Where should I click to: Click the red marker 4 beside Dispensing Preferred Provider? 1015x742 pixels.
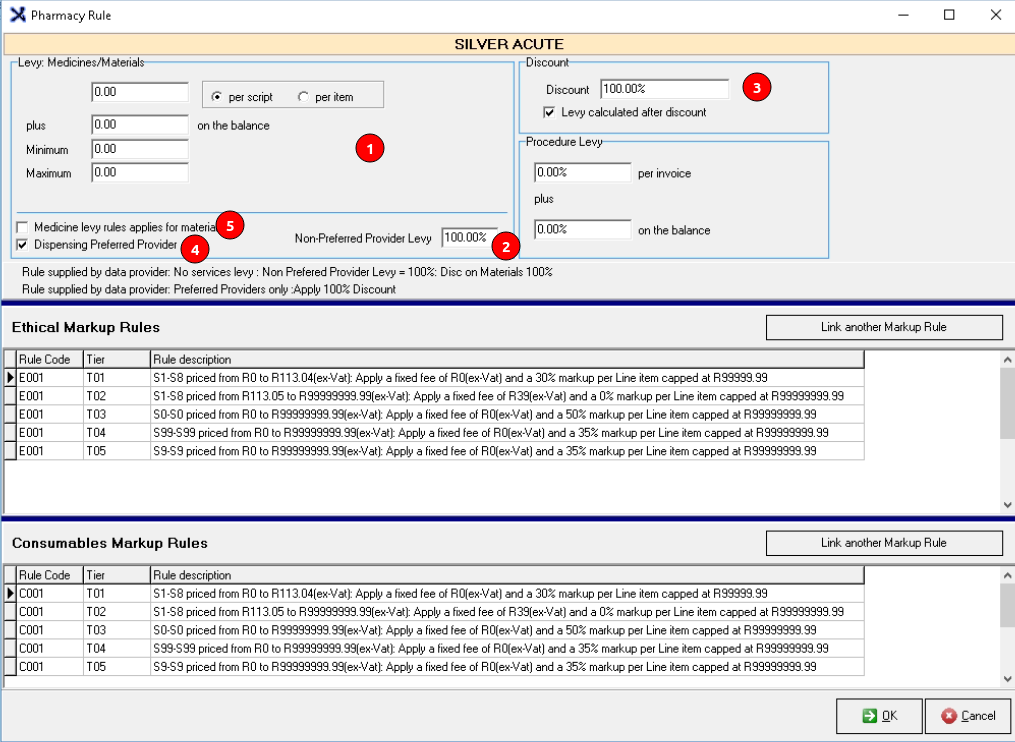coord(195,246)
